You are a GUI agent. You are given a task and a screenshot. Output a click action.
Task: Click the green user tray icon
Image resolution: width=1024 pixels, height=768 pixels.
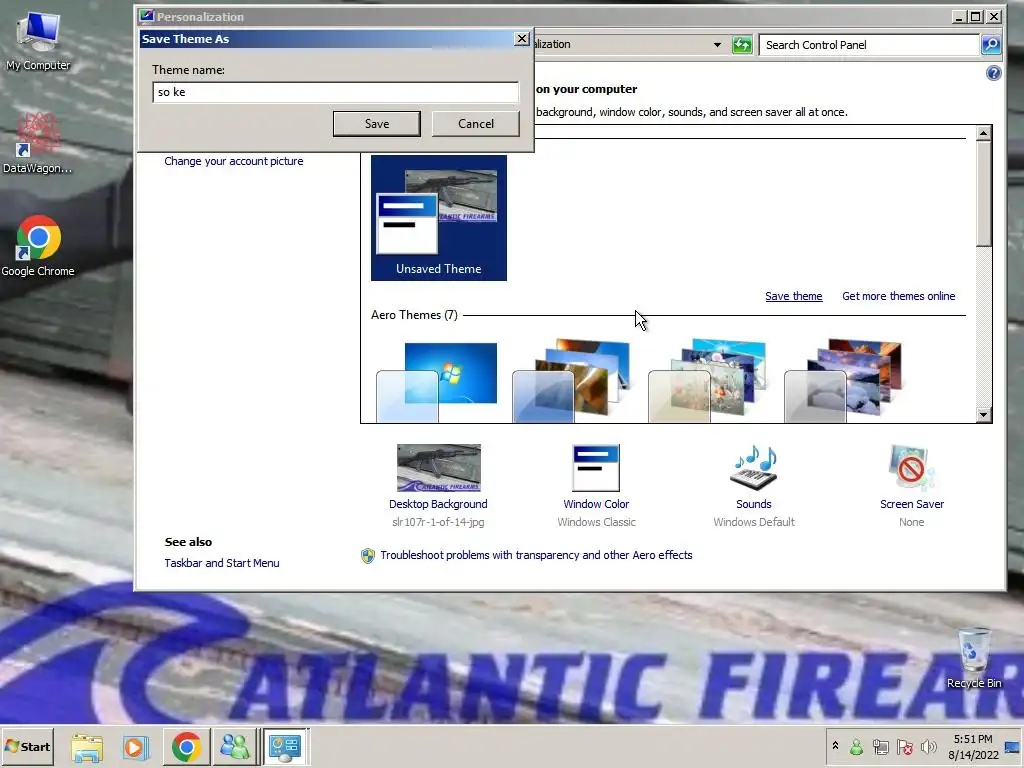pyautogui.click(x=856, y=746)
